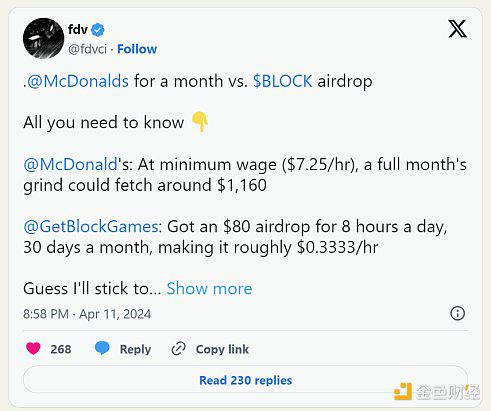Click the fdv display name
The image size is (491, 411).
[x=78, y=30]
